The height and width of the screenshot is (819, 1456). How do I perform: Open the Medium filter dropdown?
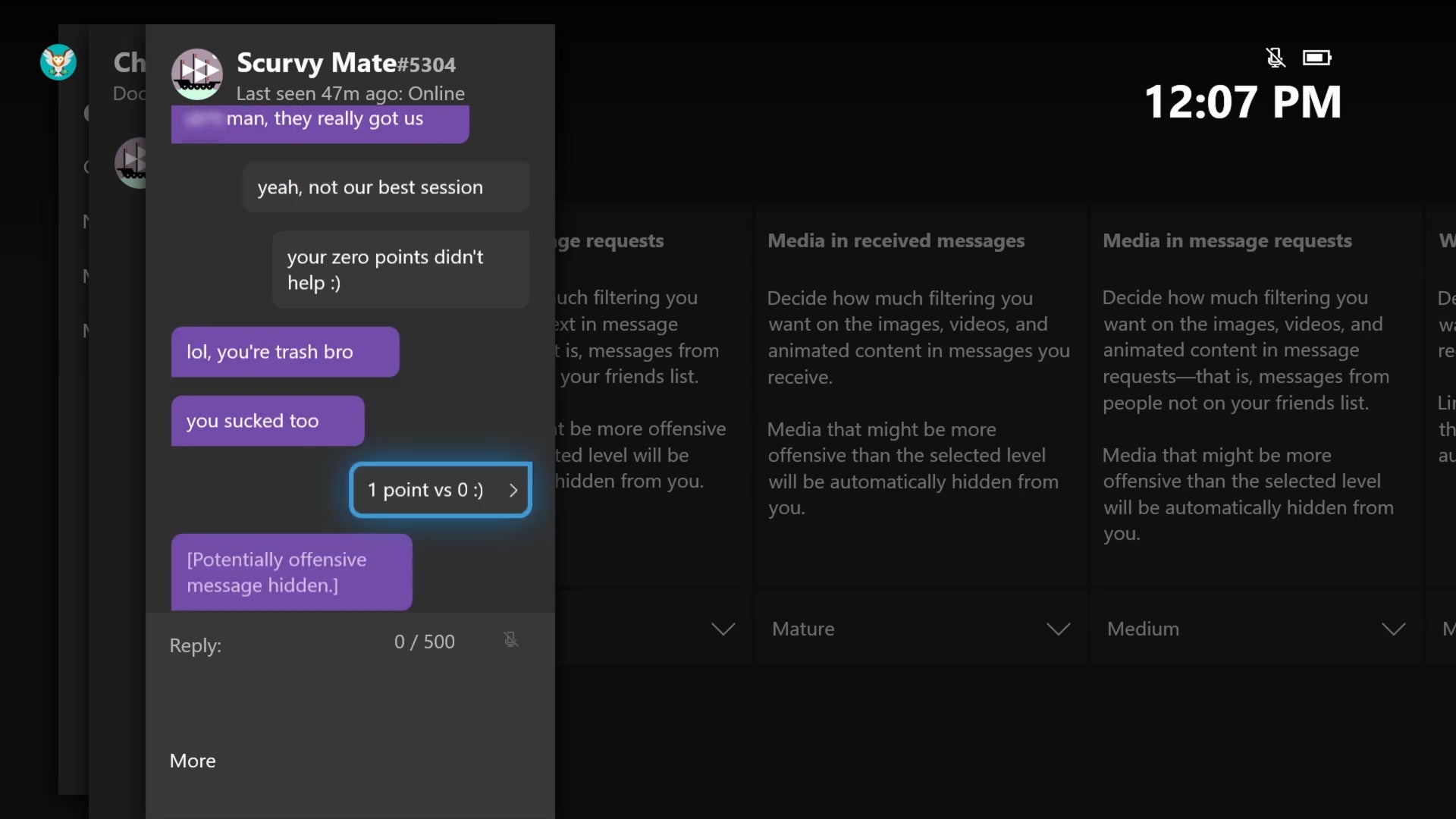tap(1255, 629)
